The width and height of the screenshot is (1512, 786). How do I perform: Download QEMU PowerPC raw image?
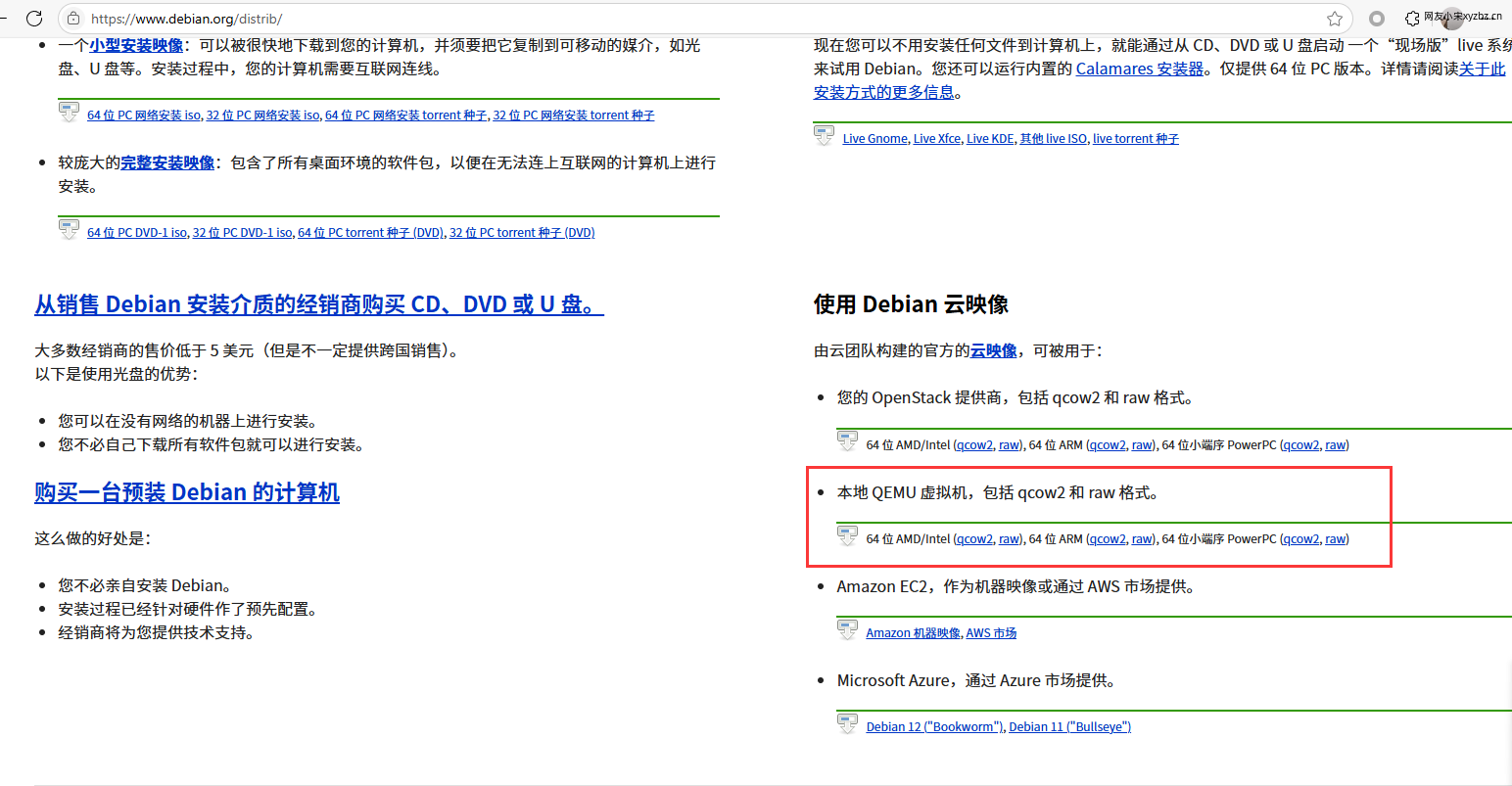(x=1336, y=539)
